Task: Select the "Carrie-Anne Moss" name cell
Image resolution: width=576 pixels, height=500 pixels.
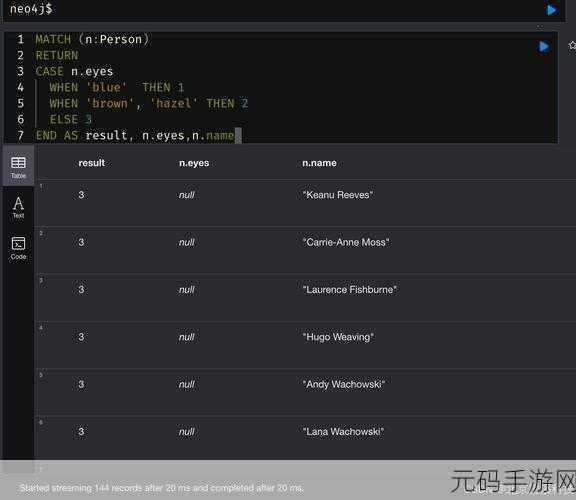Action: pos(346,242)
